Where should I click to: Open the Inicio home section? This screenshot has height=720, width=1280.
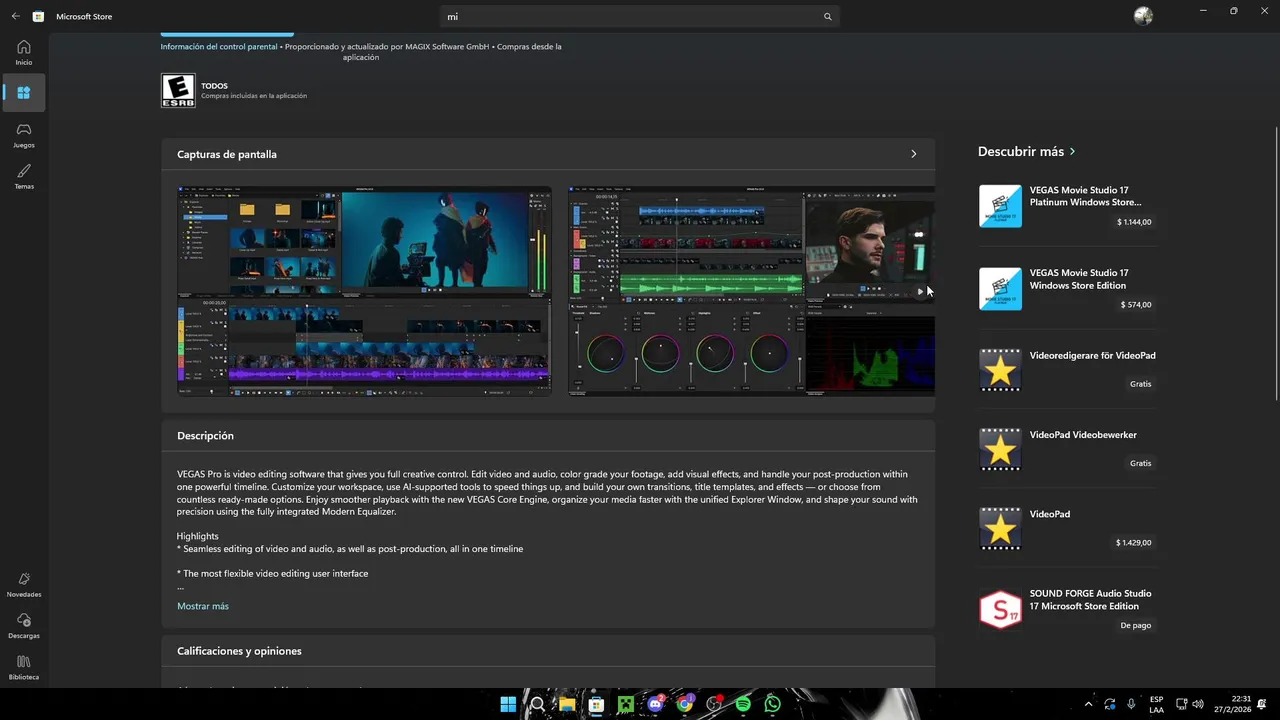point(24,52)
